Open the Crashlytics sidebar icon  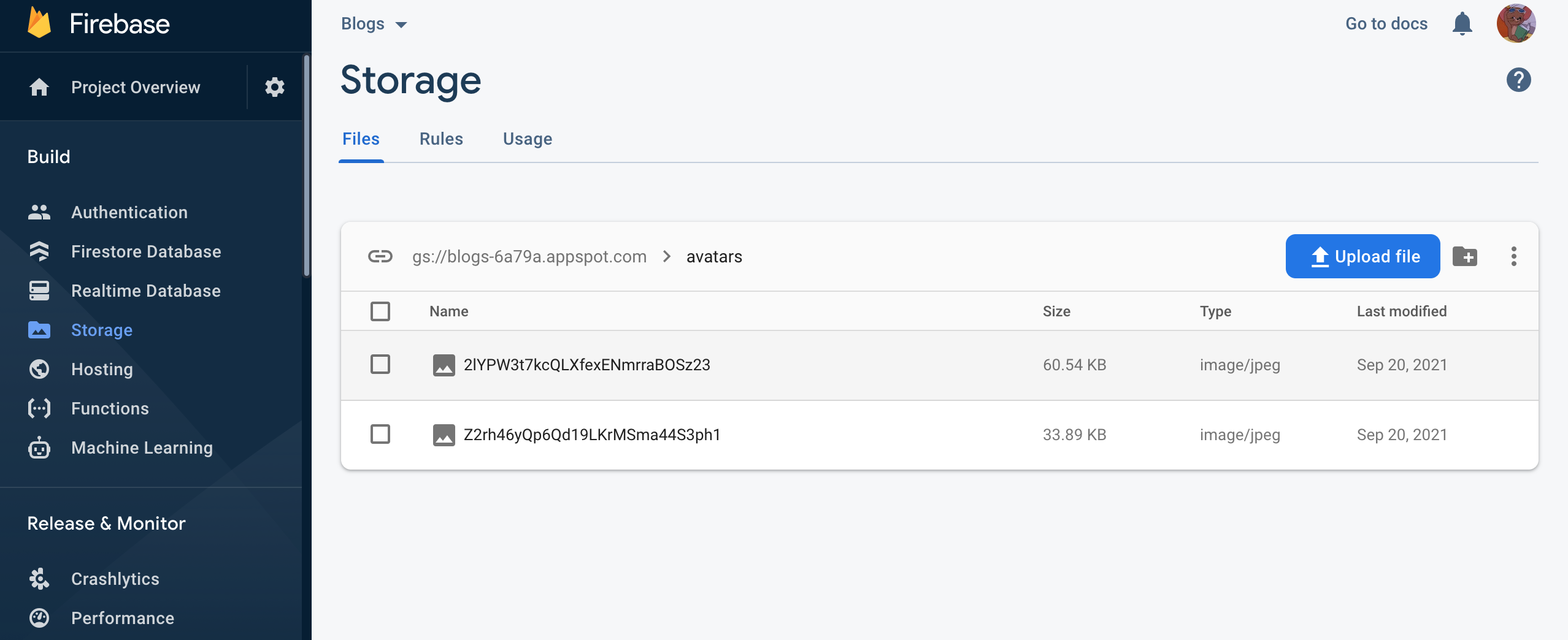[39, 579]
